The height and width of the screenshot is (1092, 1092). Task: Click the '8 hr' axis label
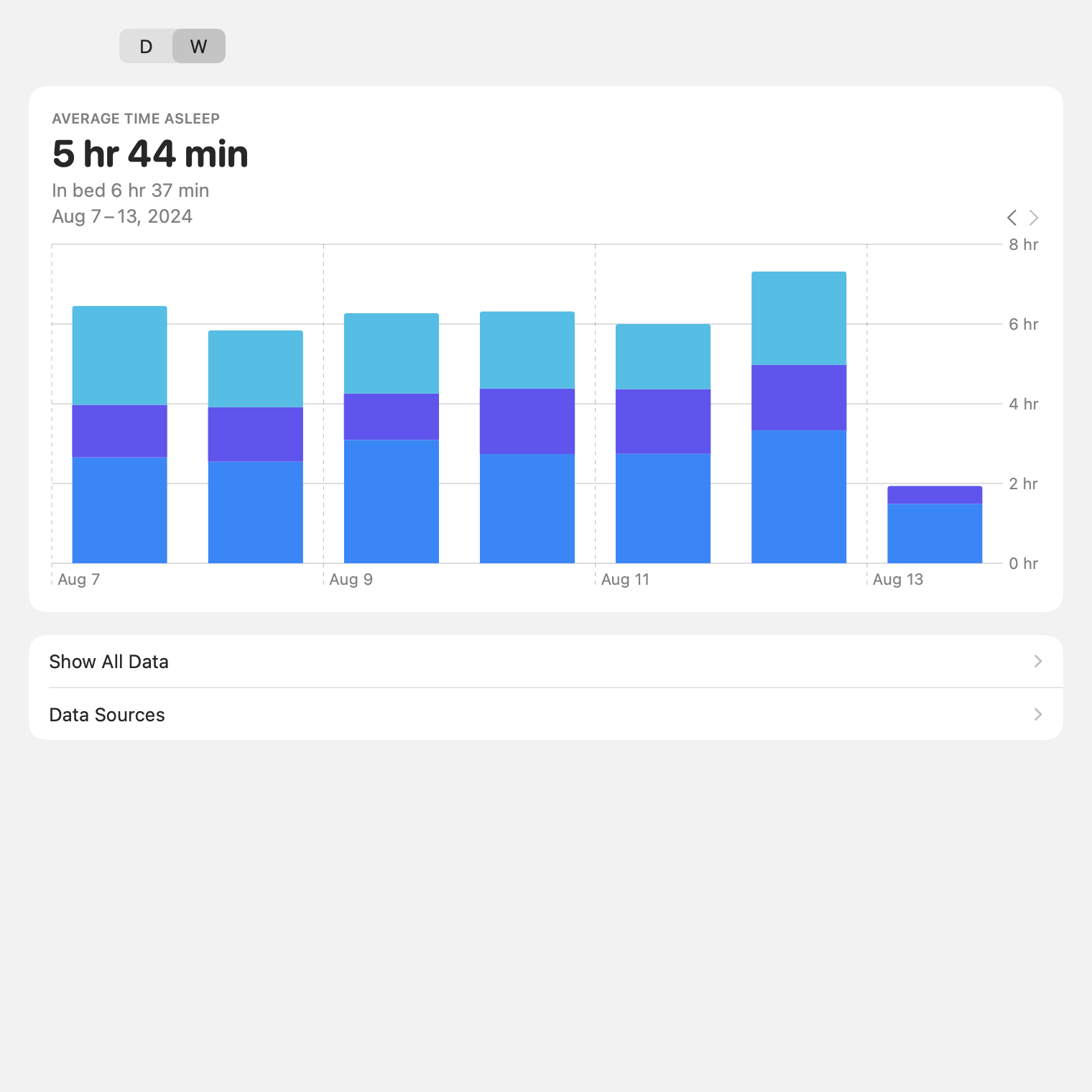click(x=1023, y=244)
